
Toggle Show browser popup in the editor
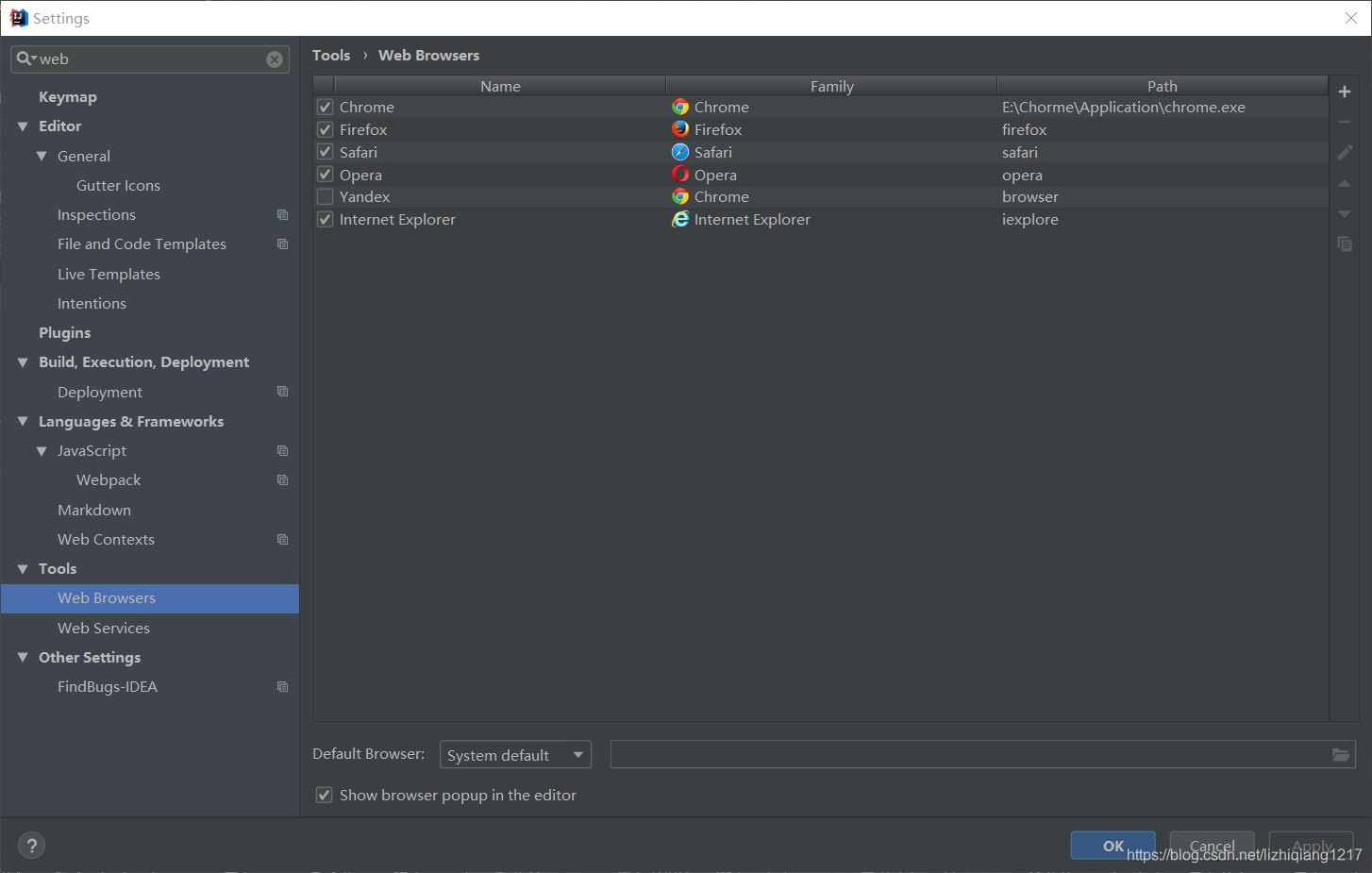324,795
